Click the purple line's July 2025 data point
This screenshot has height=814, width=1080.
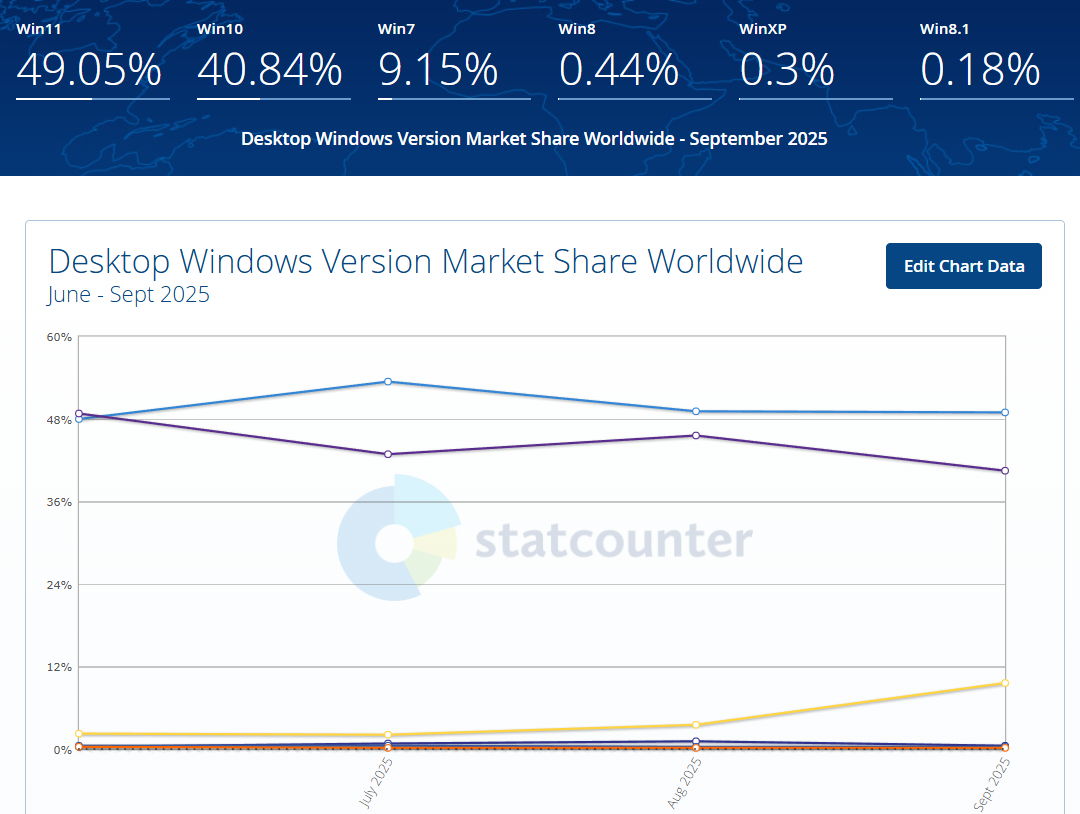click(x=387, y=454)
